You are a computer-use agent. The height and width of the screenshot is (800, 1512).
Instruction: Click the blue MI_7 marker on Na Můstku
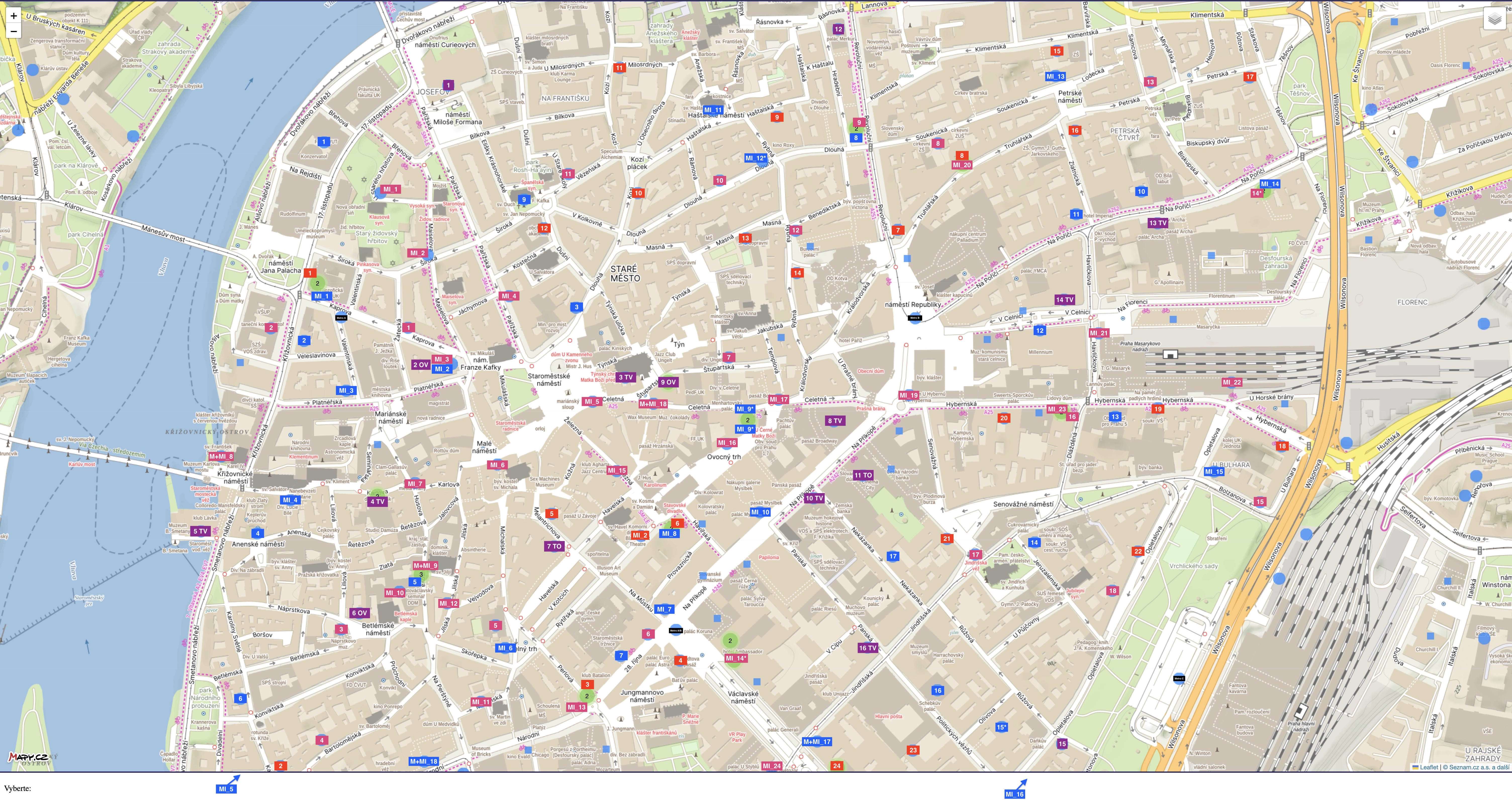click(665, 609)
